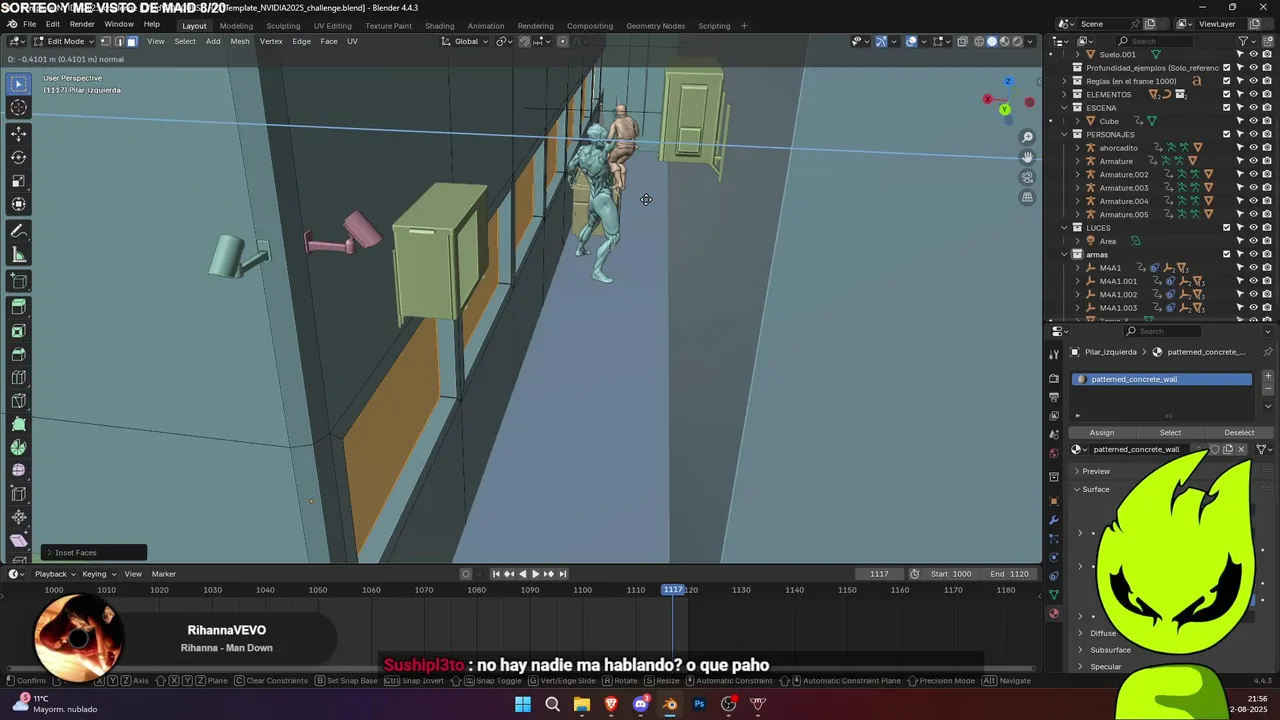The height and width of the screenshot is (720, 1280).
Task: Click the pan view hand icon
Action: [1027, 157]
